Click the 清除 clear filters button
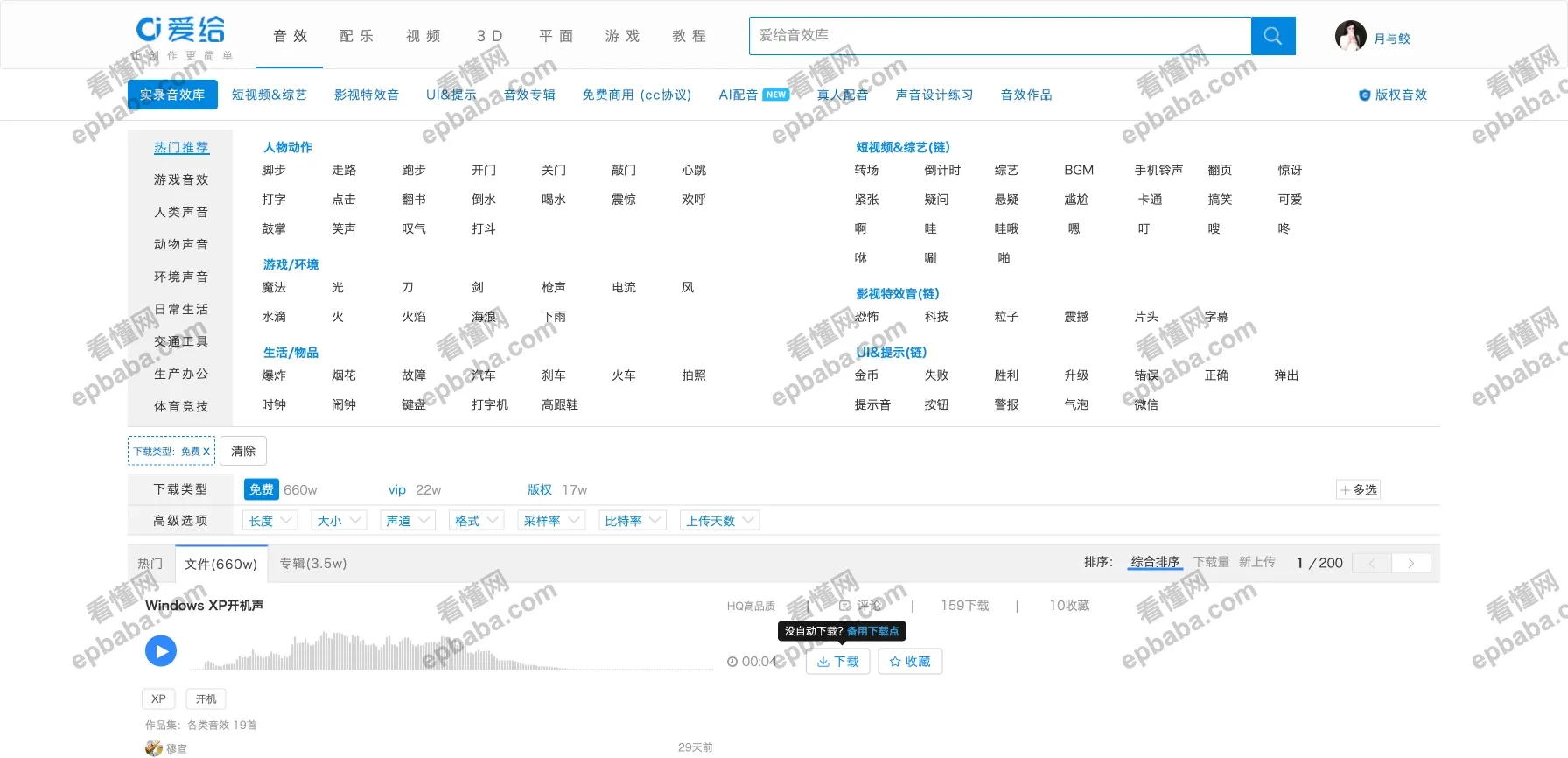1568x758 pixels. [243, 451]
